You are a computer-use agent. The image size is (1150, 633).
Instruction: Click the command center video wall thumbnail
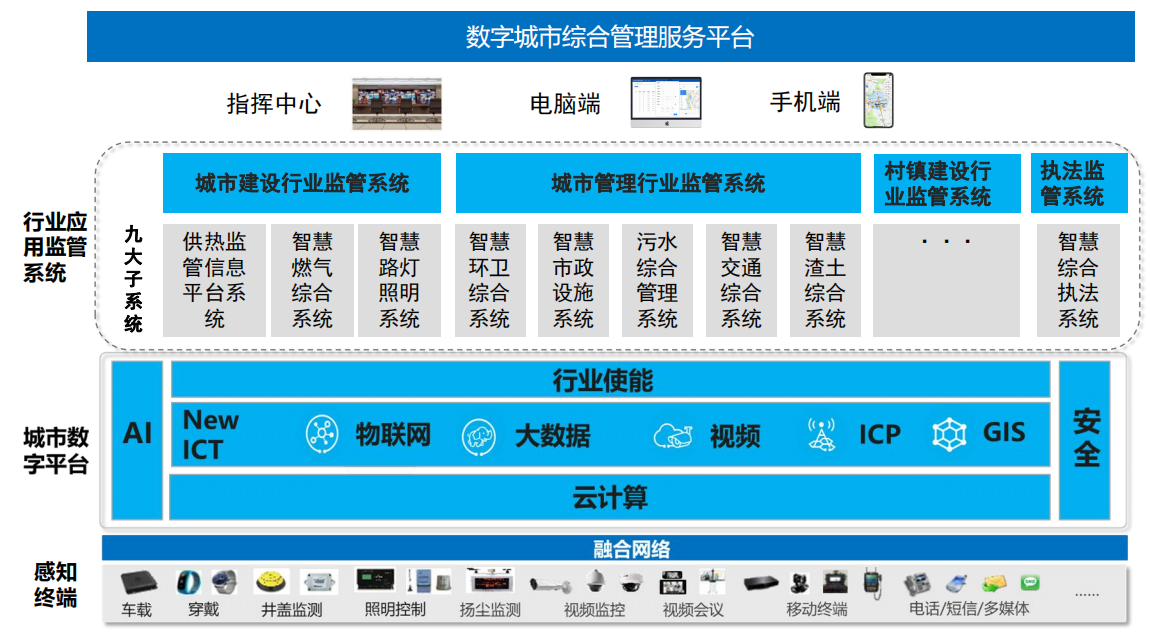point(397,103)
